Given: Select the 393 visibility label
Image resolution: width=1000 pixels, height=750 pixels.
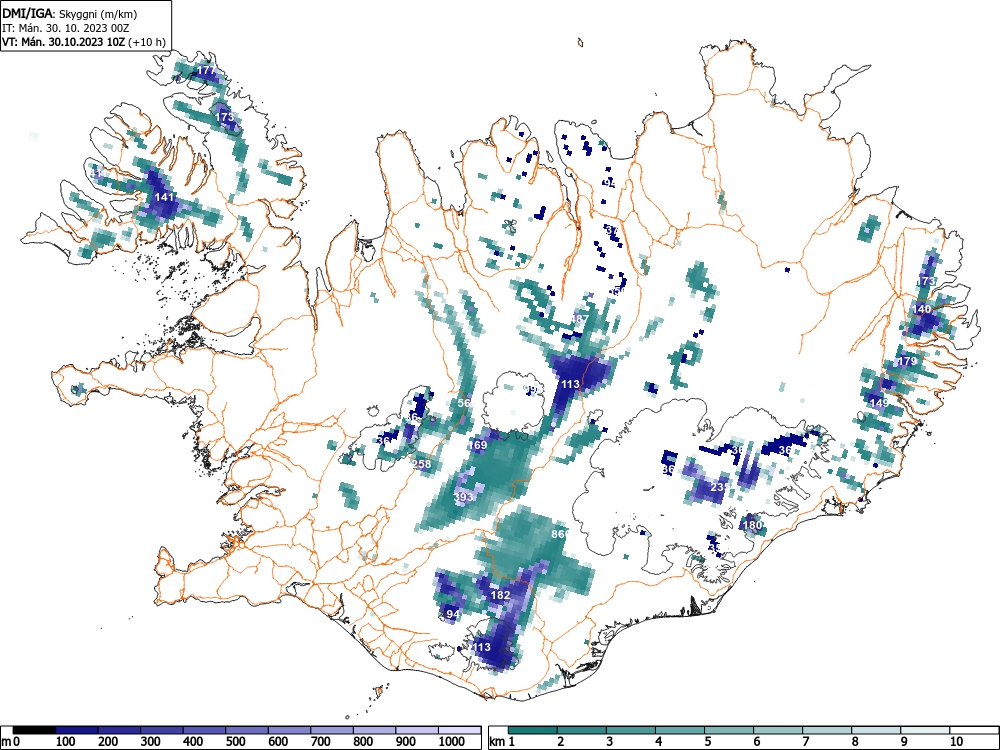Looking at the screenshot, I should tap(464, 497).
